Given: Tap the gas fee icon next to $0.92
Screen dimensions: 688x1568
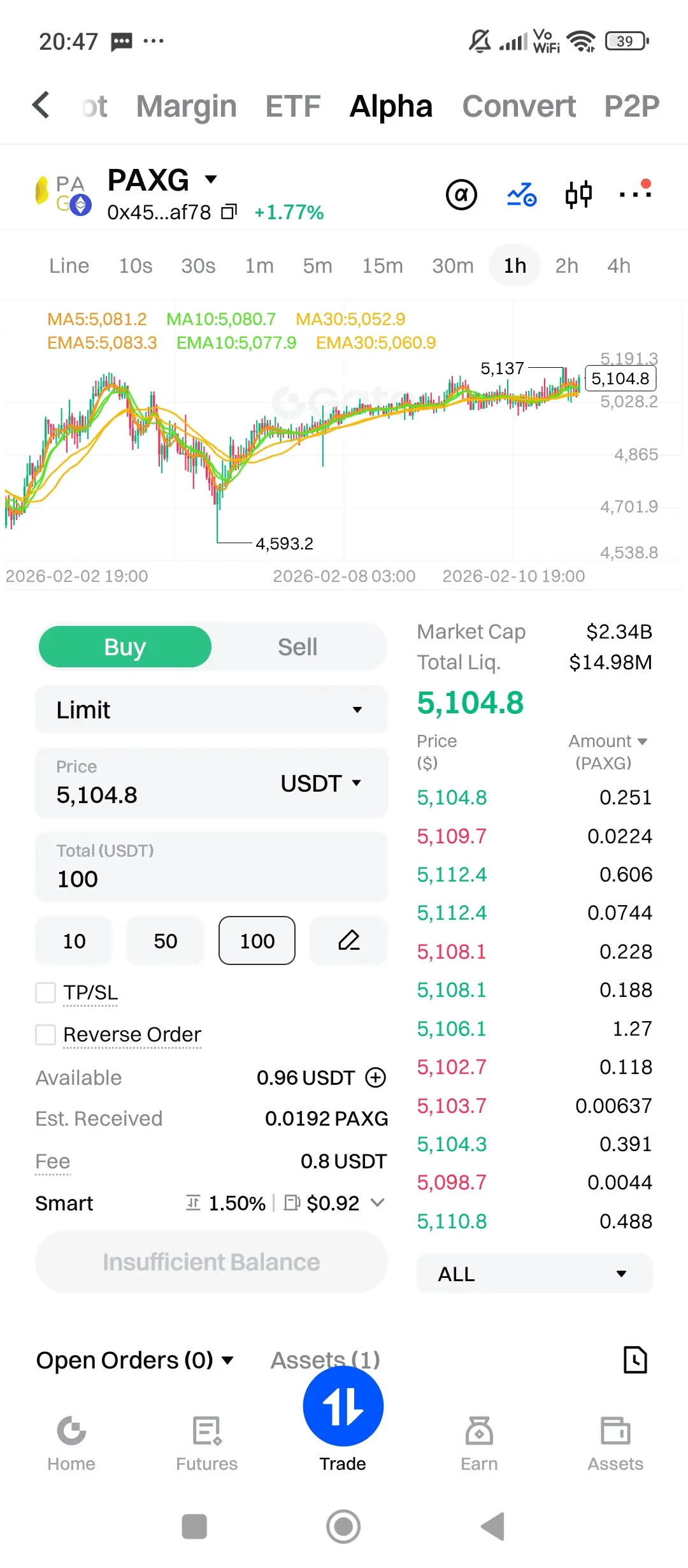Looking at the screenshot, I should point(292,1203).
